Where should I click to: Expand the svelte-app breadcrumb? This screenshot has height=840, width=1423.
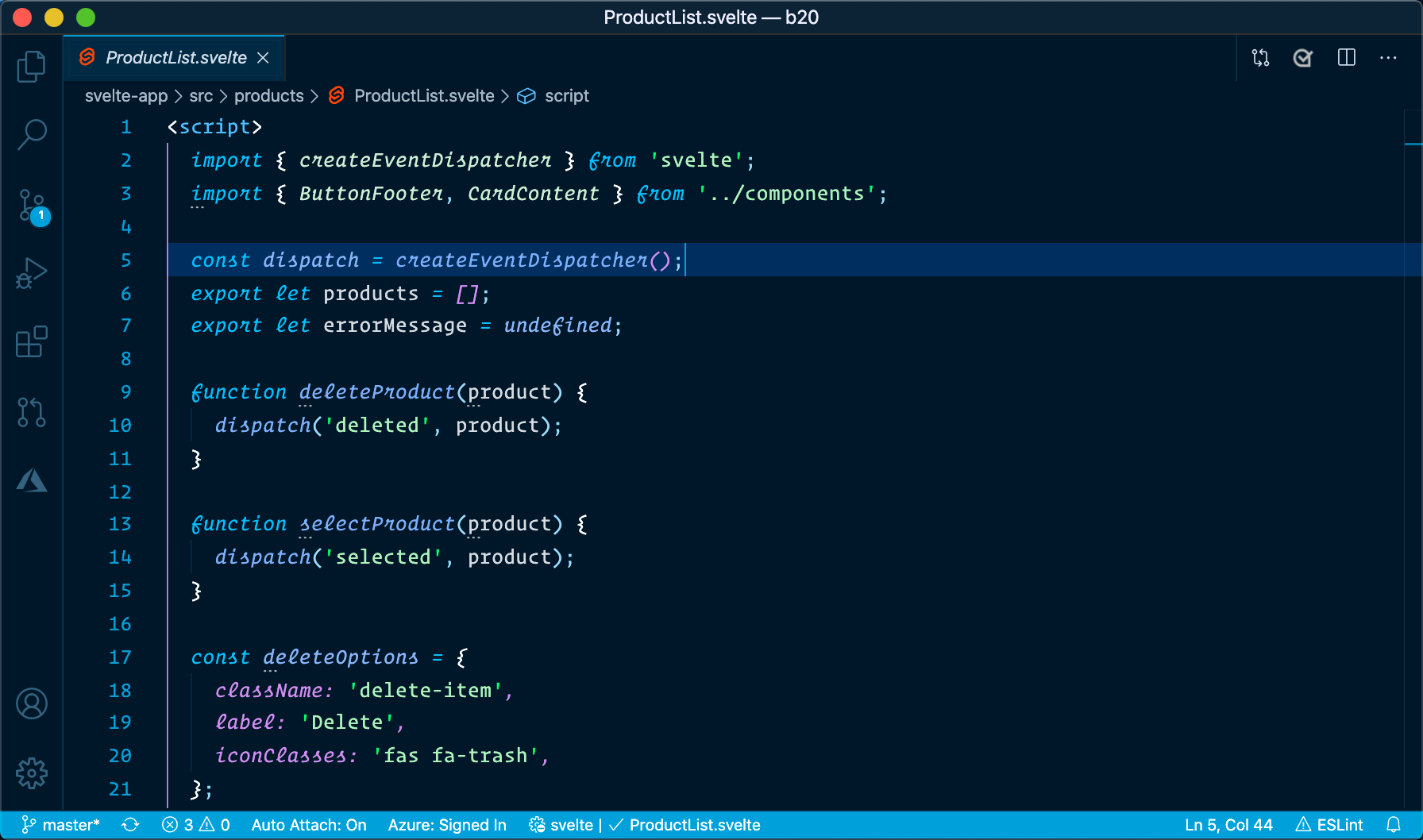[125, 95]
